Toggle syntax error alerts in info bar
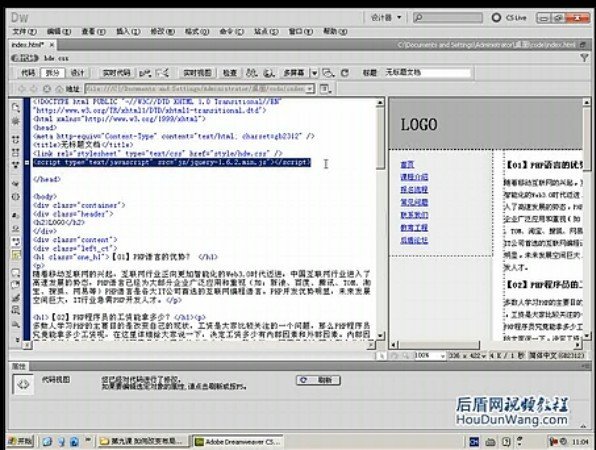 tap(16, 255)
